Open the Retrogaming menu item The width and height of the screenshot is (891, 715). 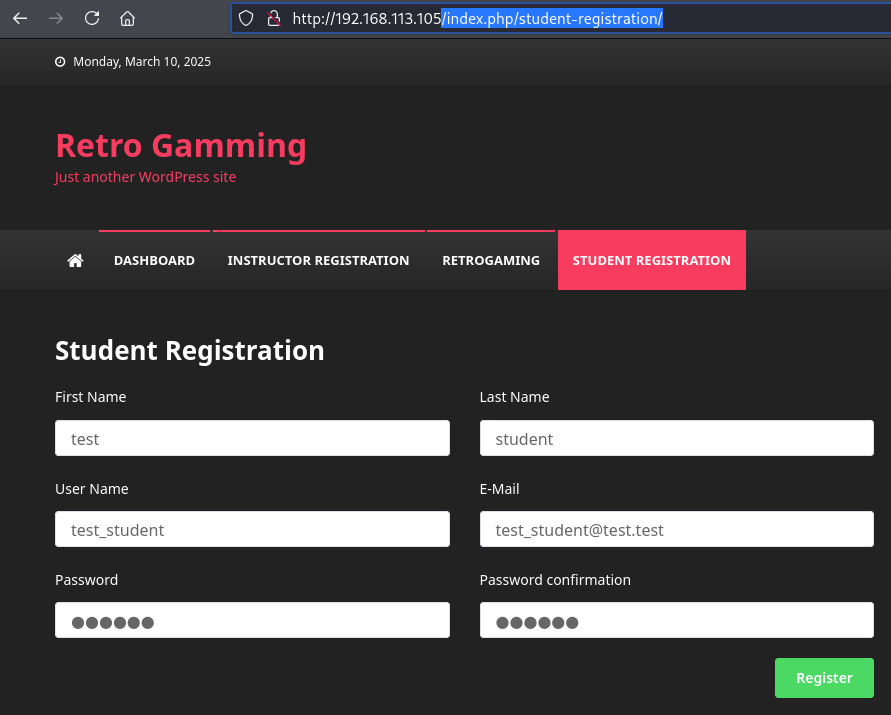click(x=491, y=260)
